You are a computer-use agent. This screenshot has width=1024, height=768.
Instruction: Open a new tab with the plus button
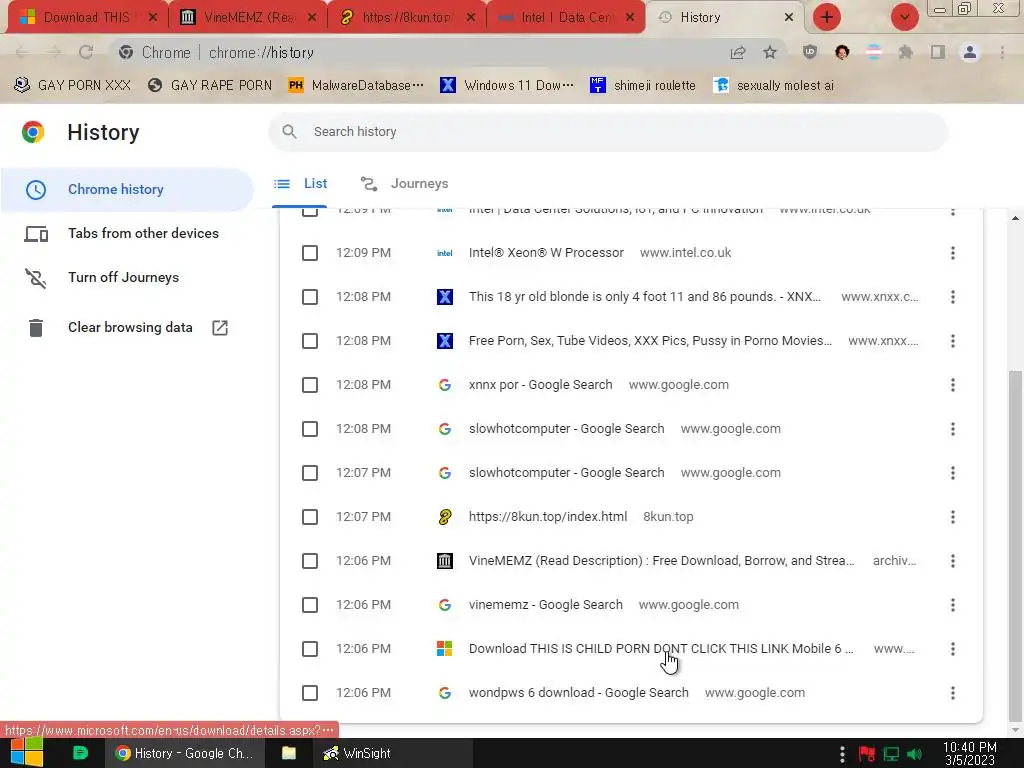(x=827, y=17)
